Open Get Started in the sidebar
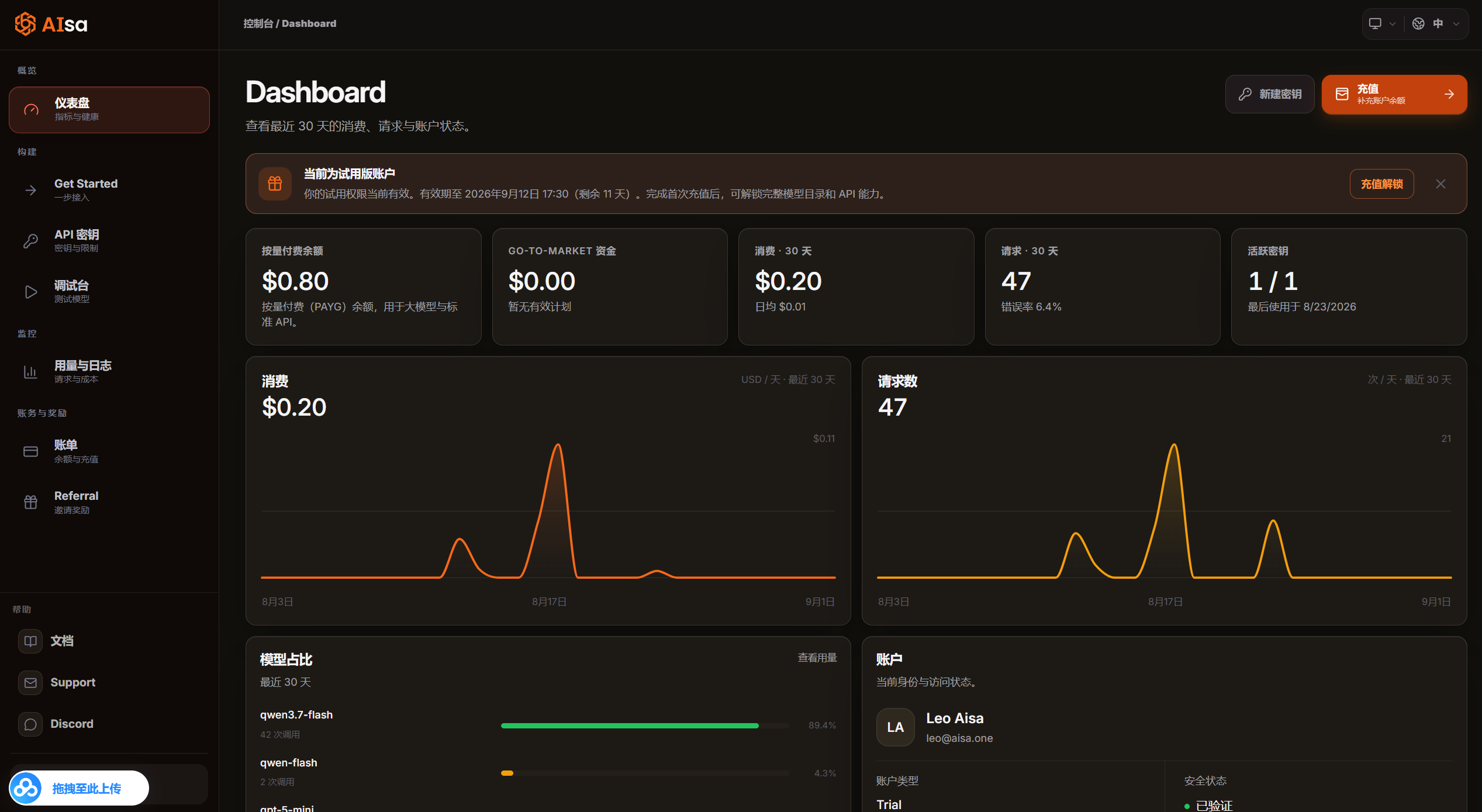 tap(109, 190)
